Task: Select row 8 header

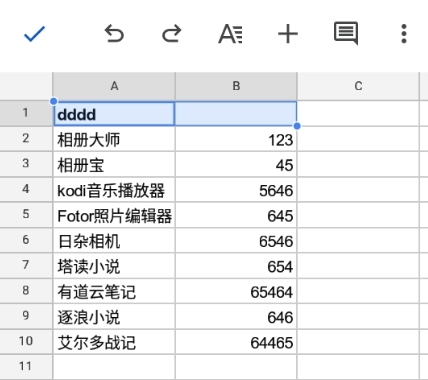Action: (x=26, y=291)
